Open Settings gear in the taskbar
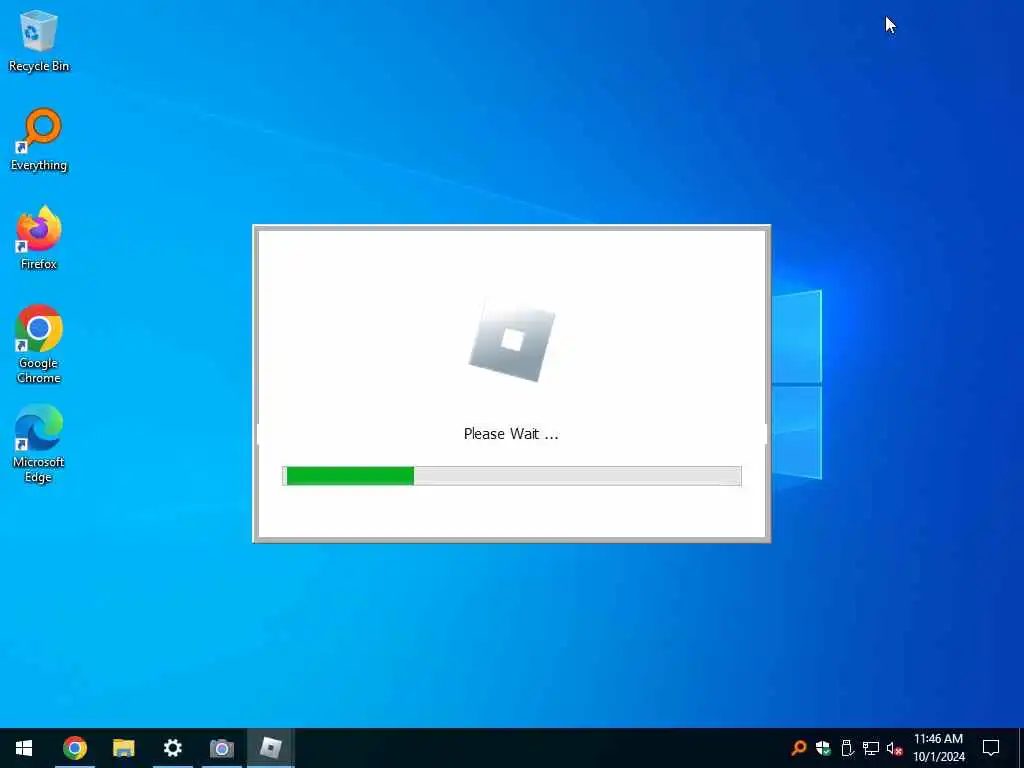The image size is (1024, 768). [172, 748]
